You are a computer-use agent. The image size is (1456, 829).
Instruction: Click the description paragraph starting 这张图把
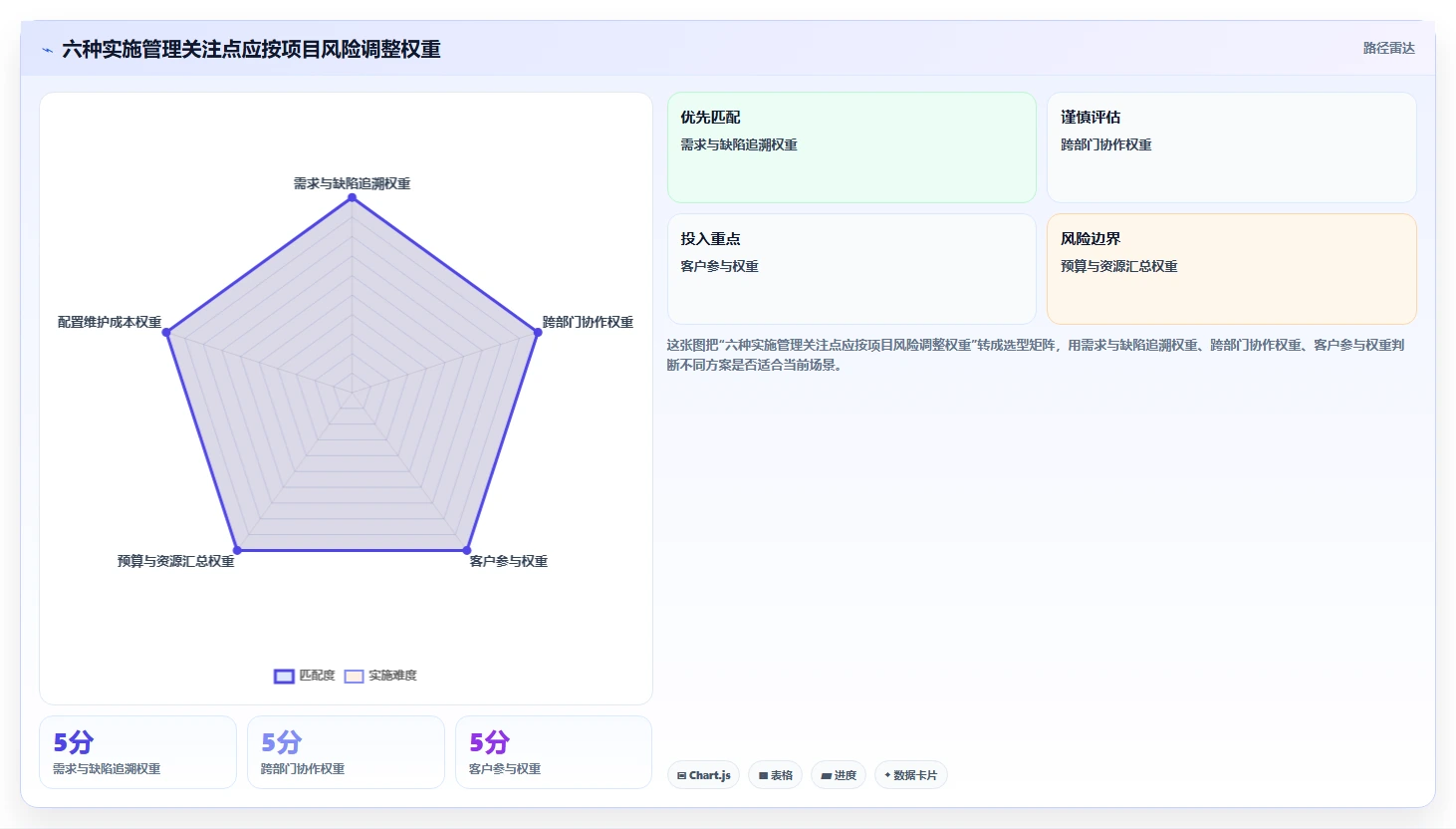1036,355
